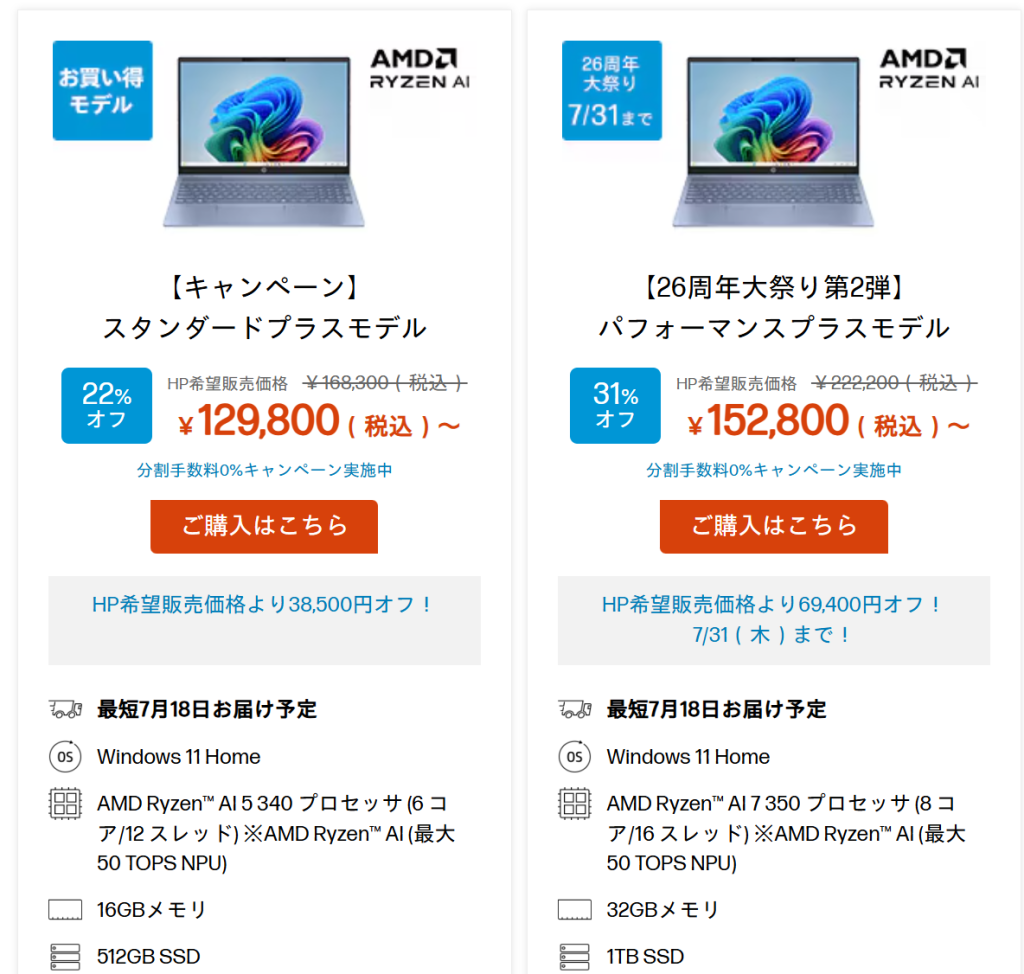Click the memory icon beside 16GBメモリ
This screenshot has width=1024, height=974.
(x=65, y=910)
